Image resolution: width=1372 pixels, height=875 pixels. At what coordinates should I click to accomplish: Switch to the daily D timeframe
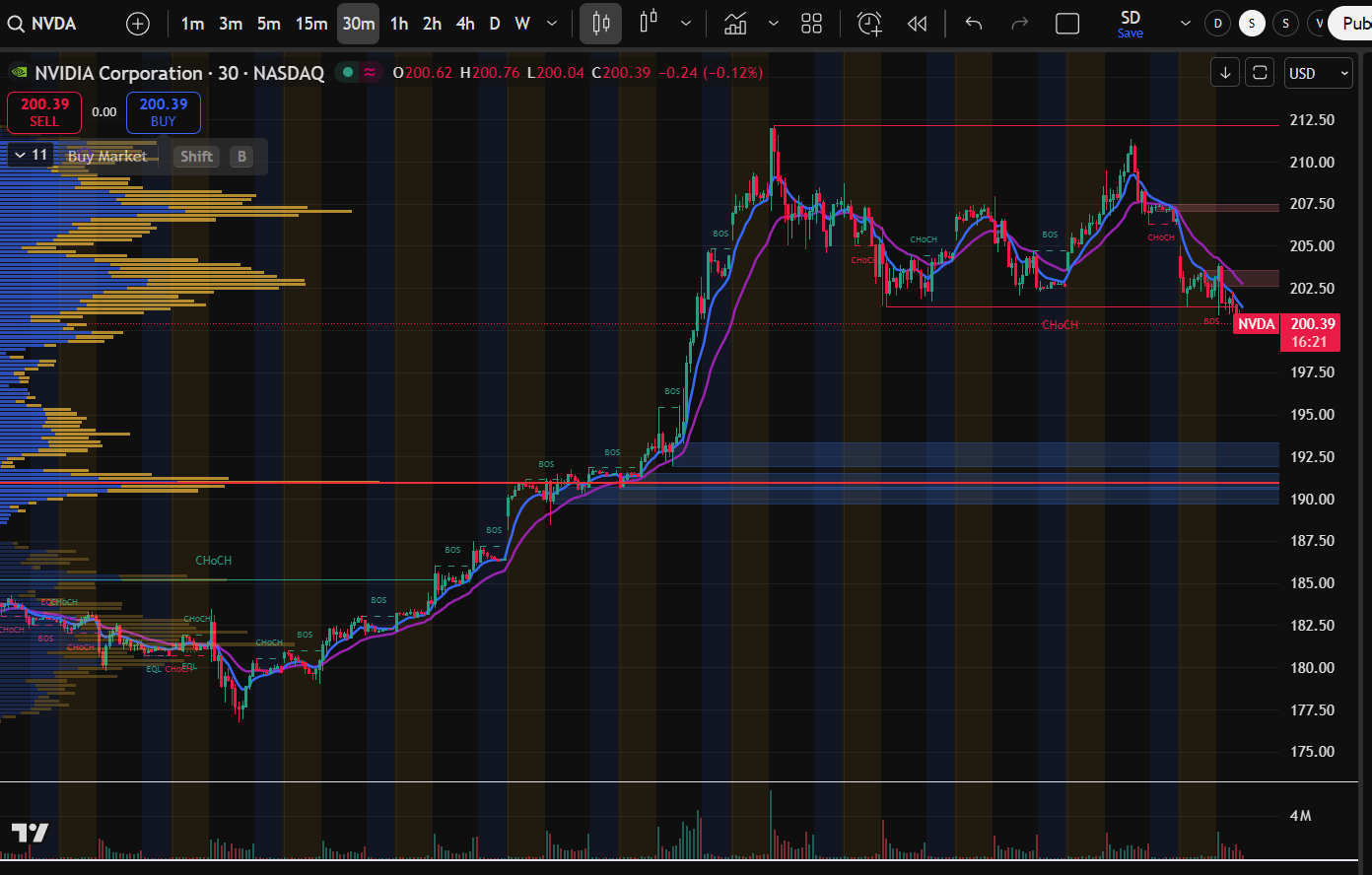495,24
